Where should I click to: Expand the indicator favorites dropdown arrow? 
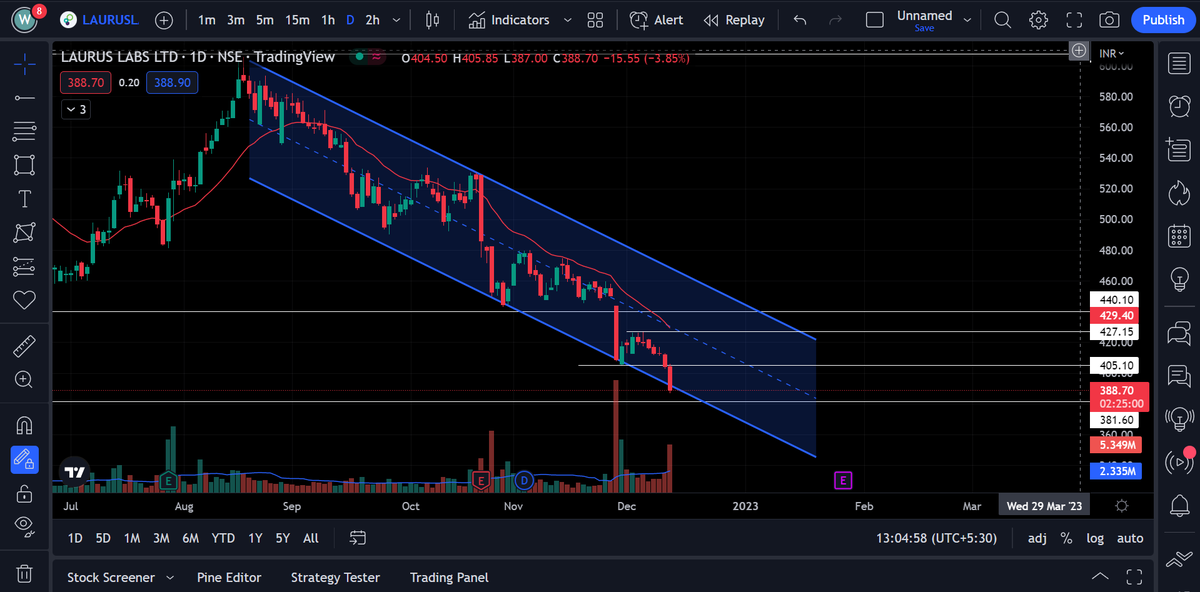[568, 20]
